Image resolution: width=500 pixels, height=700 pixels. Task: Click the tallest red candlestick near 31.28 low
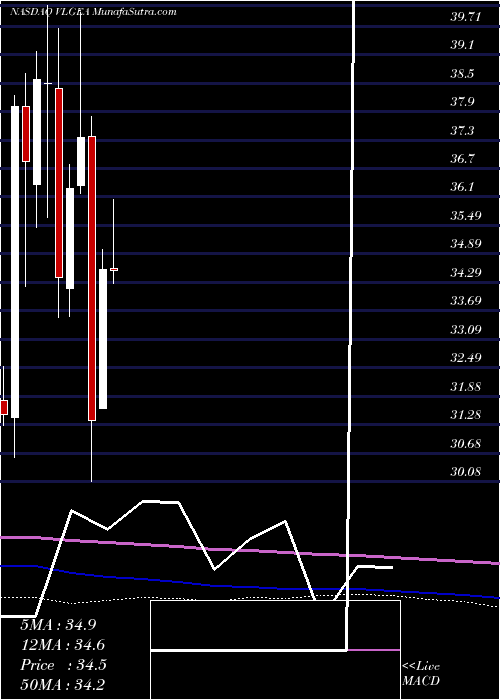point(92,278)
